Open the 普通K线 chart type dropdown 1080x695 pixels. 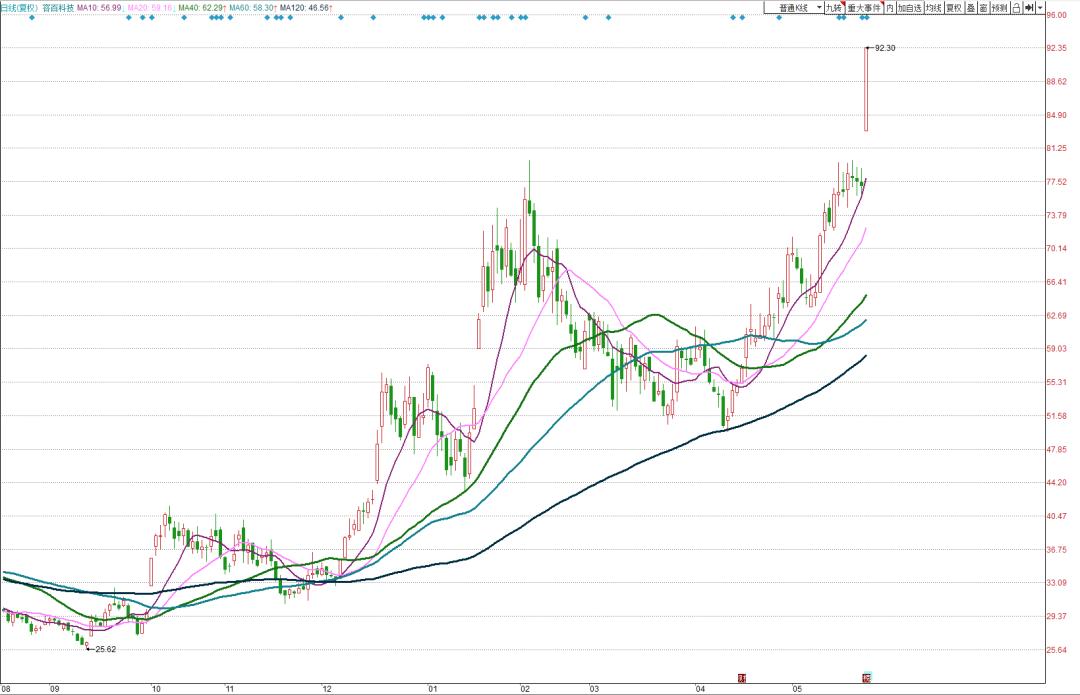795,5
